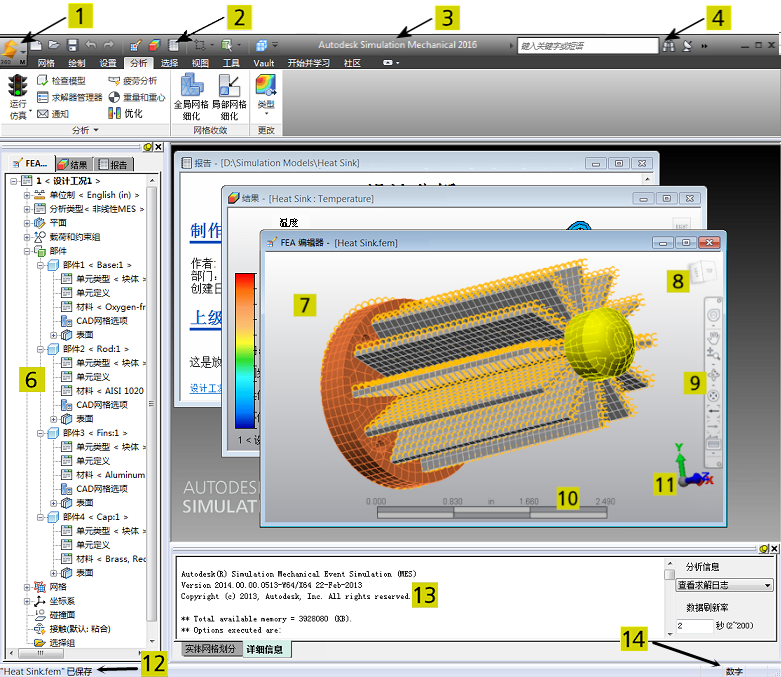Click the satellite dish communication icon
Screen dimensions: 781x677
click(687, 46)
